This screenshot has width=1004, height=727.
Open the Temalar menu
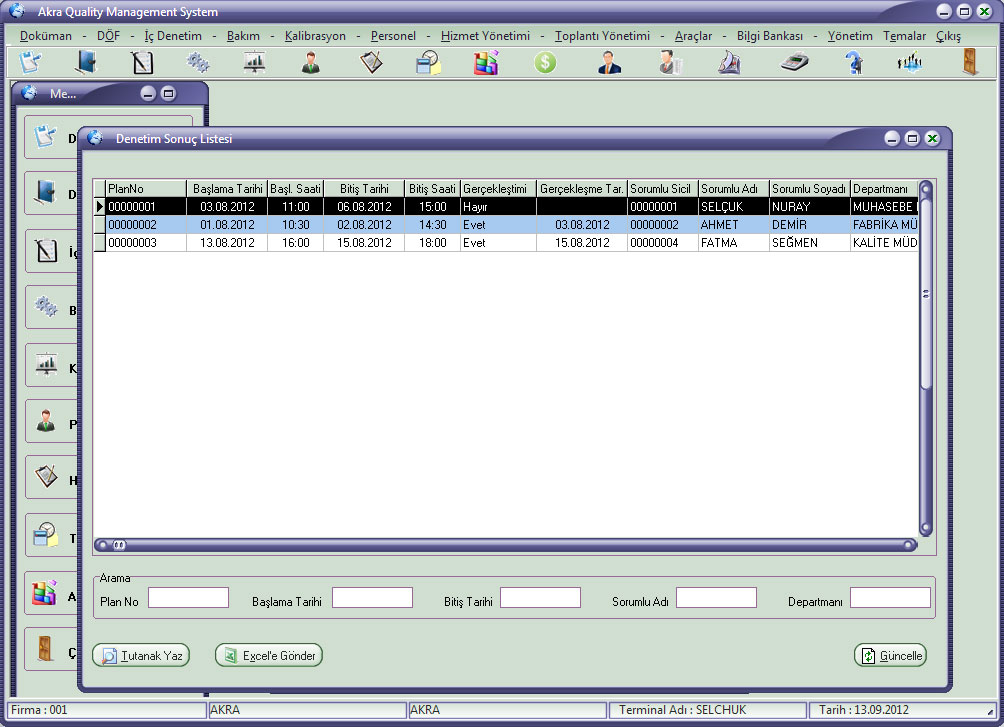pos(904,36)
